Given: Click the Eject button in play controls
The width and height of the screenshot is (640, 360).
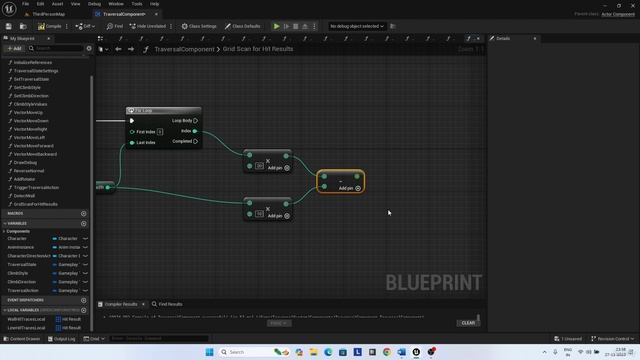Looking at the screenshot, I should (x=305, y=26).
